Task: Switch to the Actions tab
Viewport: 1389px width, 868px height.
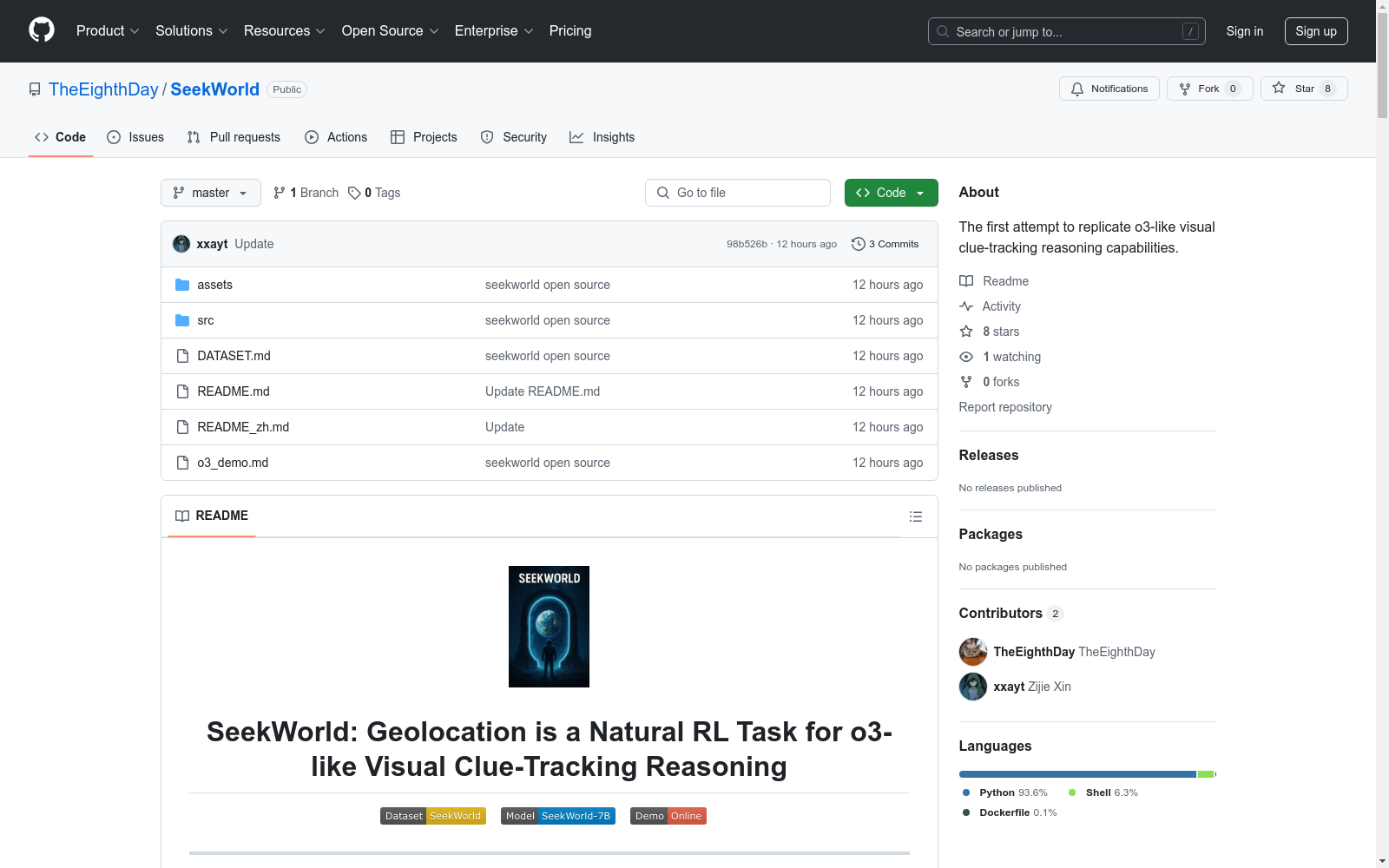Action: click(336, 137)
